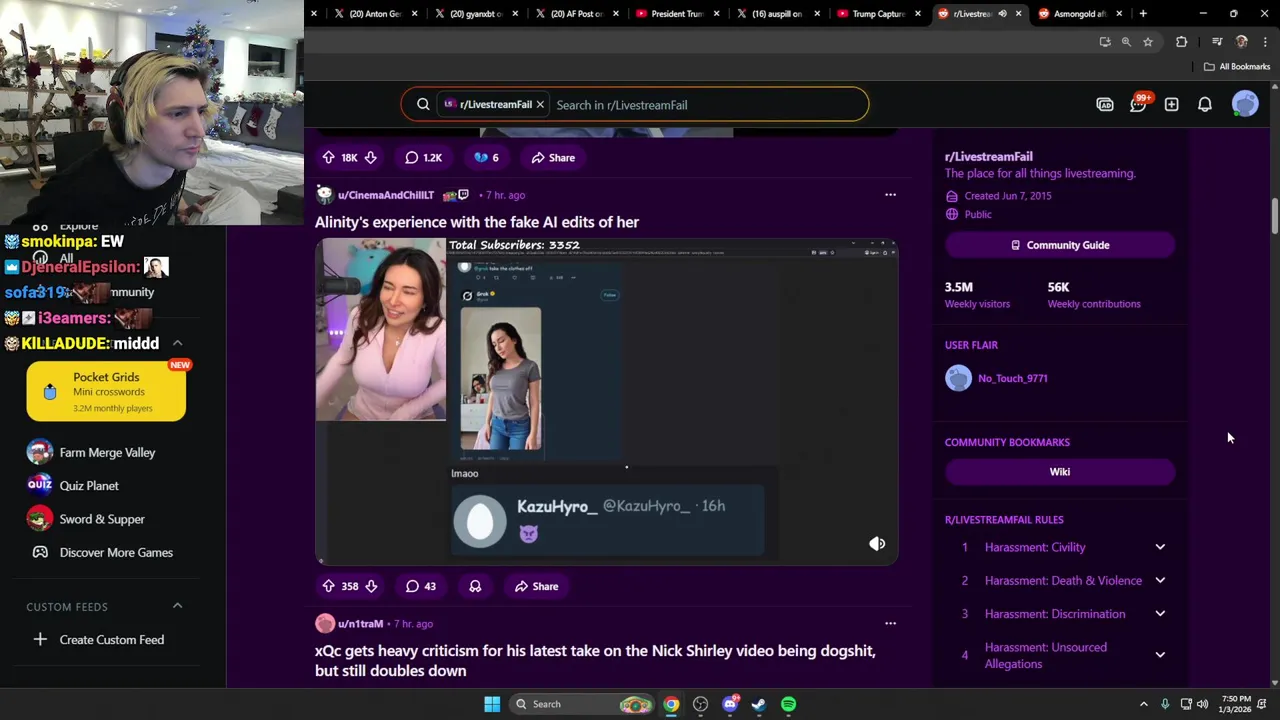
Task: Collapse the games section chevron
Action: [x=177, y=343]
